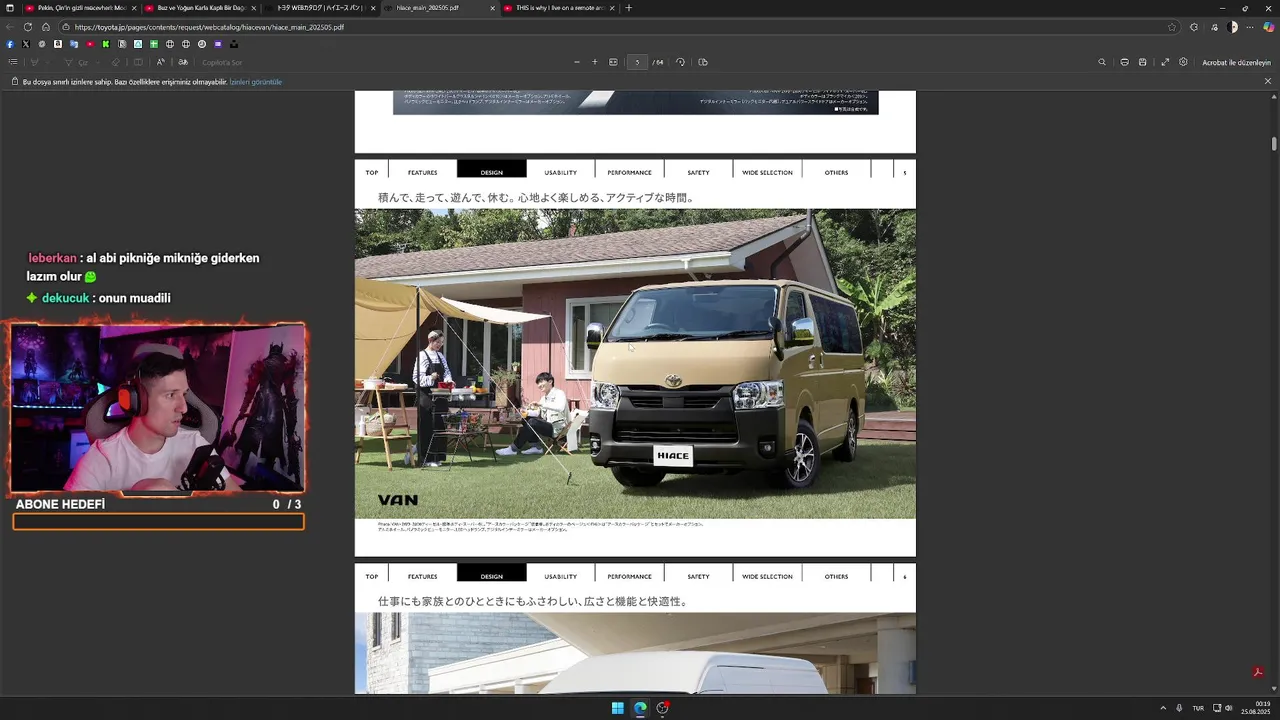Screen dimensions: 1280x720
Task: Zoom out the PDF with minus icon
Action: pyautogui.click(x=576, y=62)
